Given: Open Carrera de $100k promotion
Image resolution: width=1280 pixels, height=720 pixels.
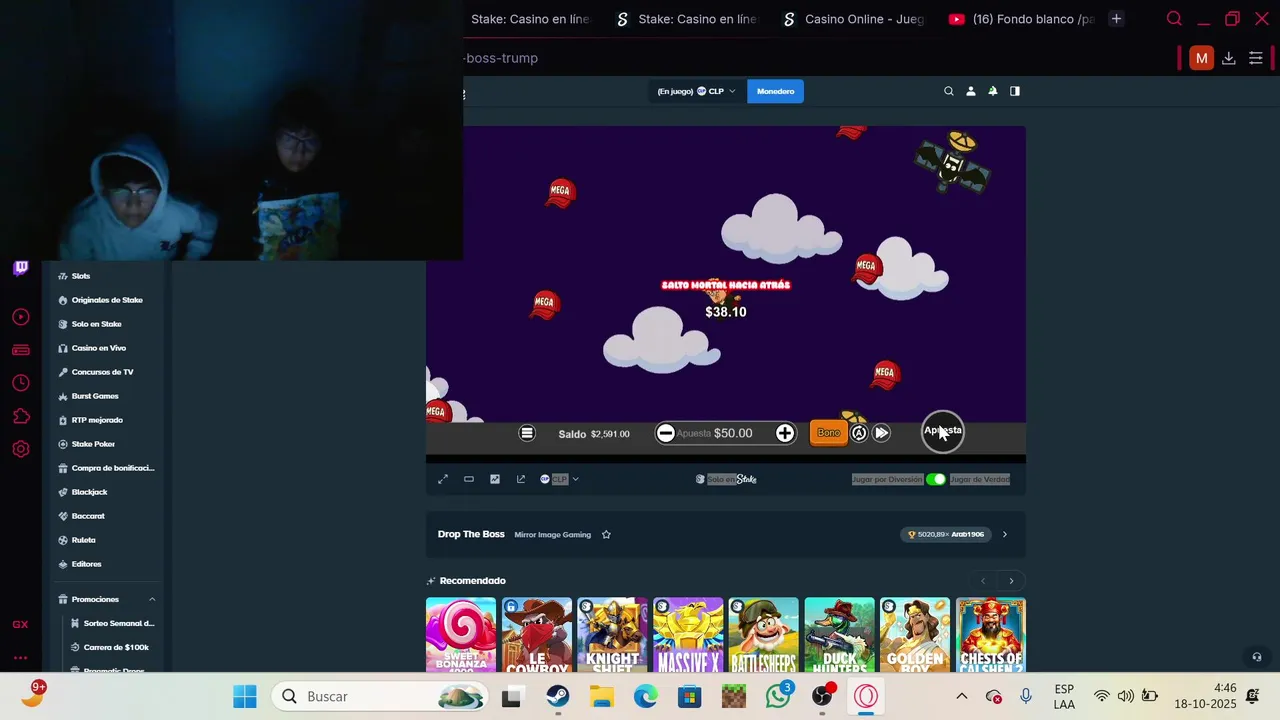Looking at the screenshot, I should 115,647.
